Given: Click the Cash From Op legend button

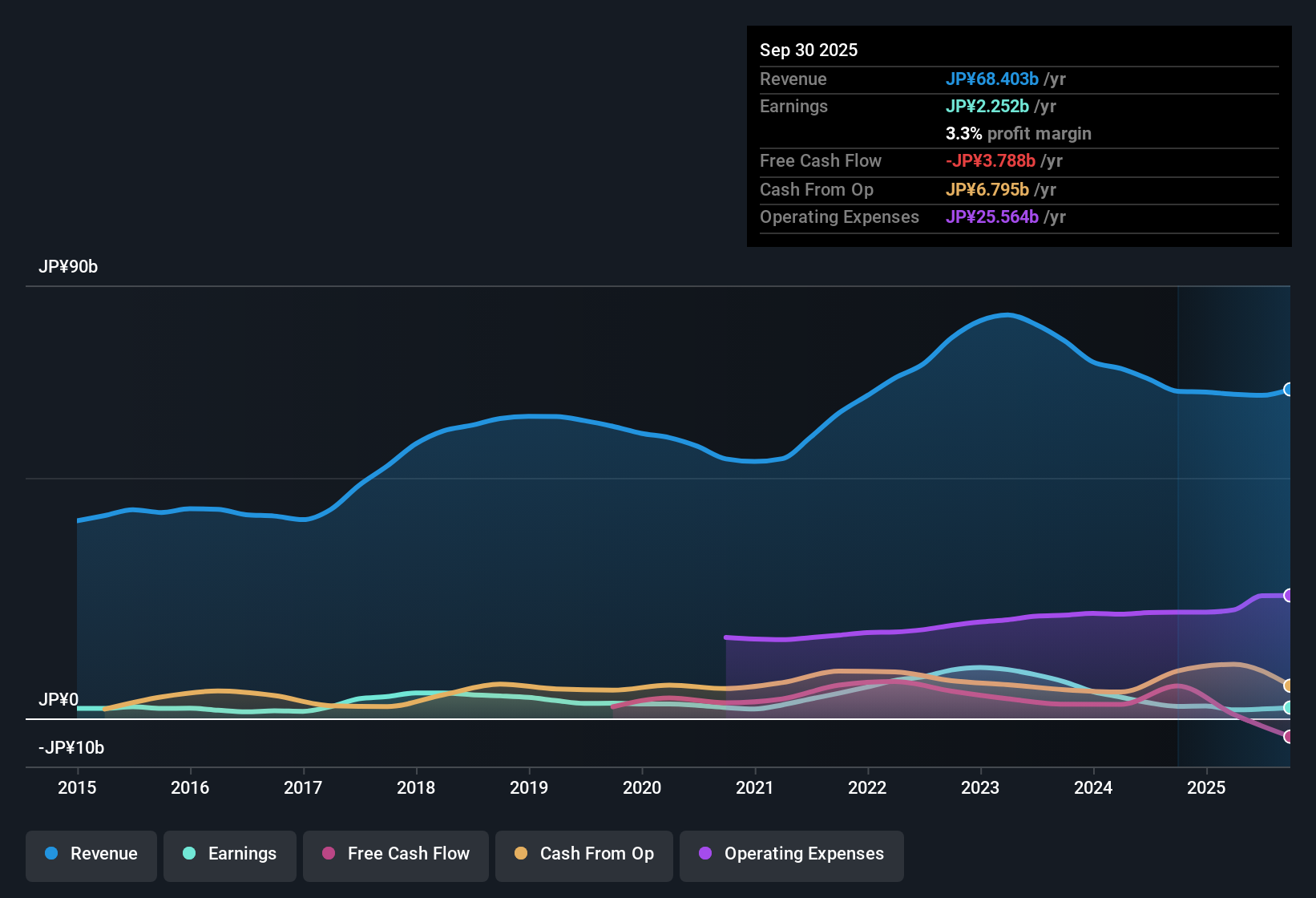Looking at the screenshot, I should coord(583,855).
